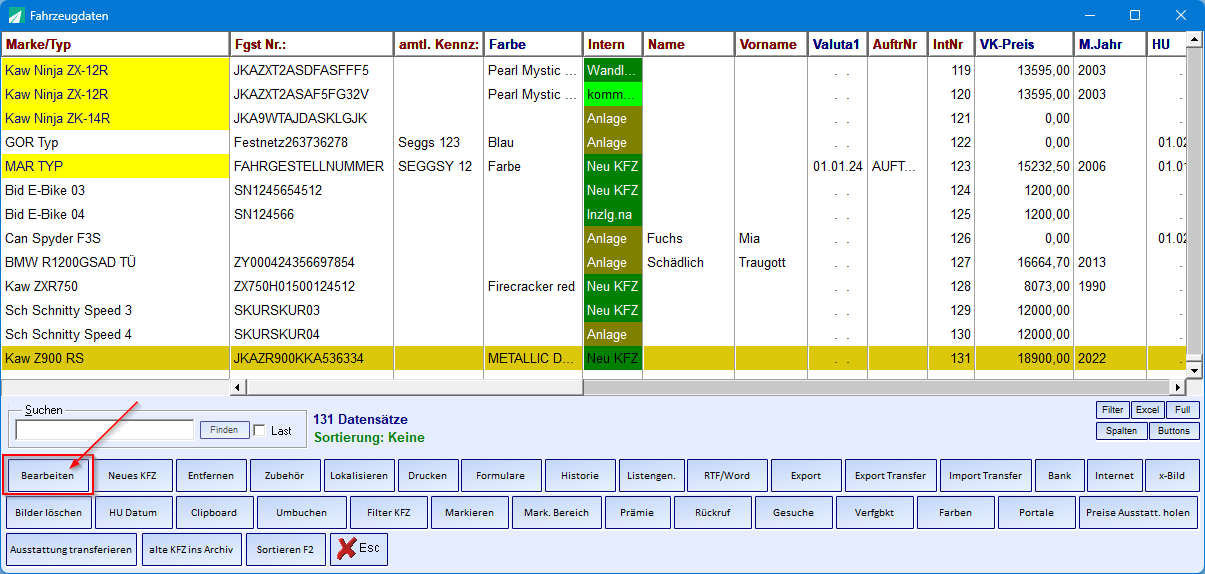Viewport: 1205px width, 574px height.
Task: Click the horizontal scrollbar right arrow
Action: tap(1176, 387)
